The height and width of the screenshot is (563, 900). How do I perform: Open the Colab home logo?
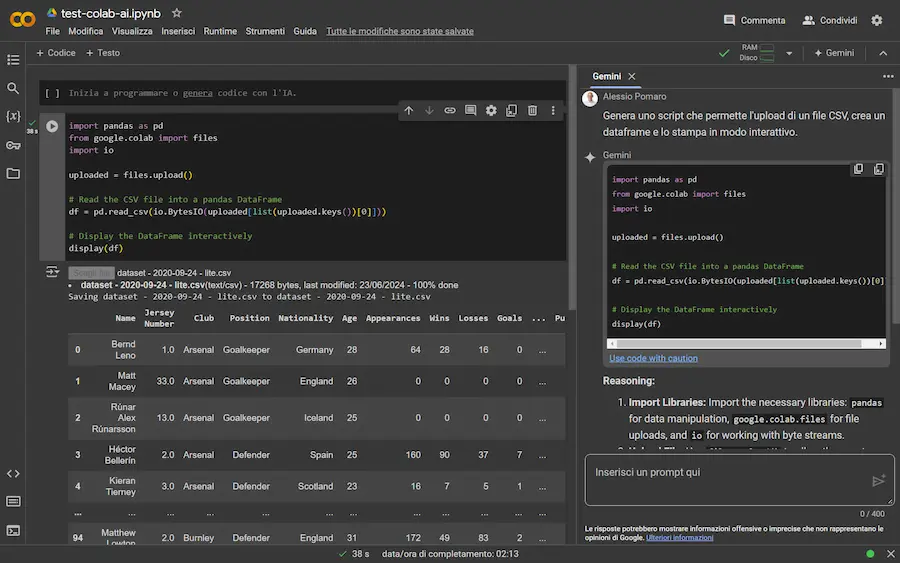(x=22, y=20)
